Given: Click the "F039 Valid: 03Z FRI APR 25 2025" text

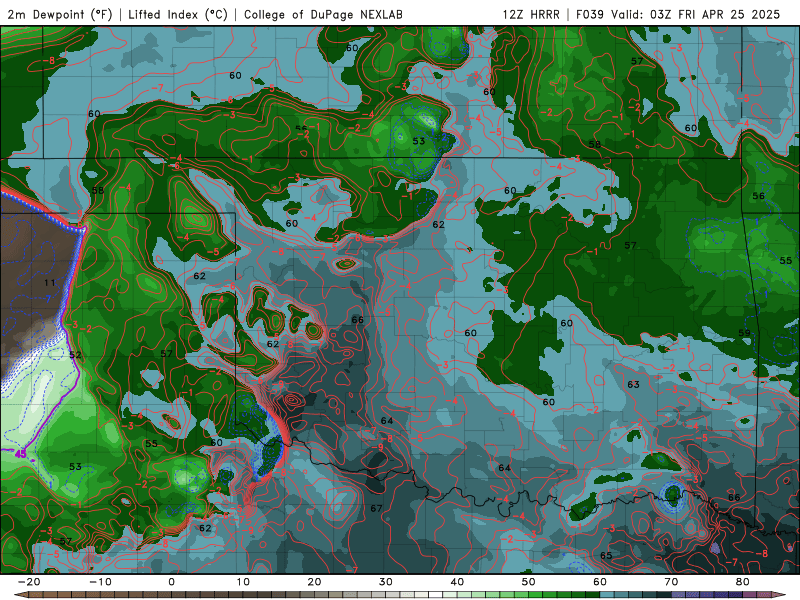Looking at the screenshot, I should 678,15.
